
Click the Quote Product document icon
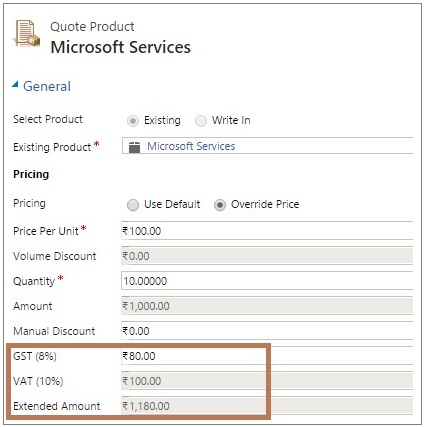pyautogui.click(x=26, y=33)
